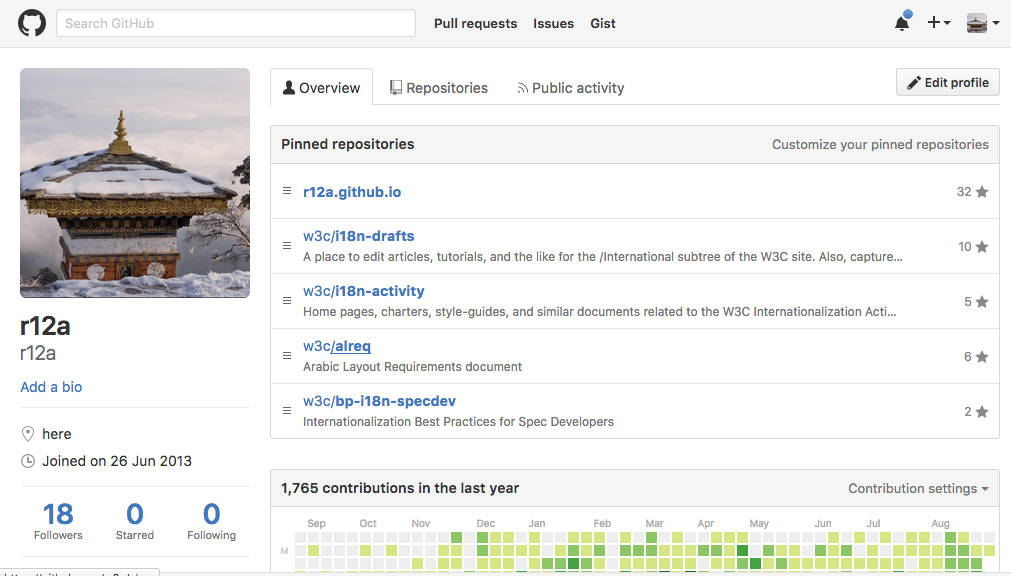Open the plus create-new dropdown
Screen dimensions: 1011x576
[x=938, y=23]
